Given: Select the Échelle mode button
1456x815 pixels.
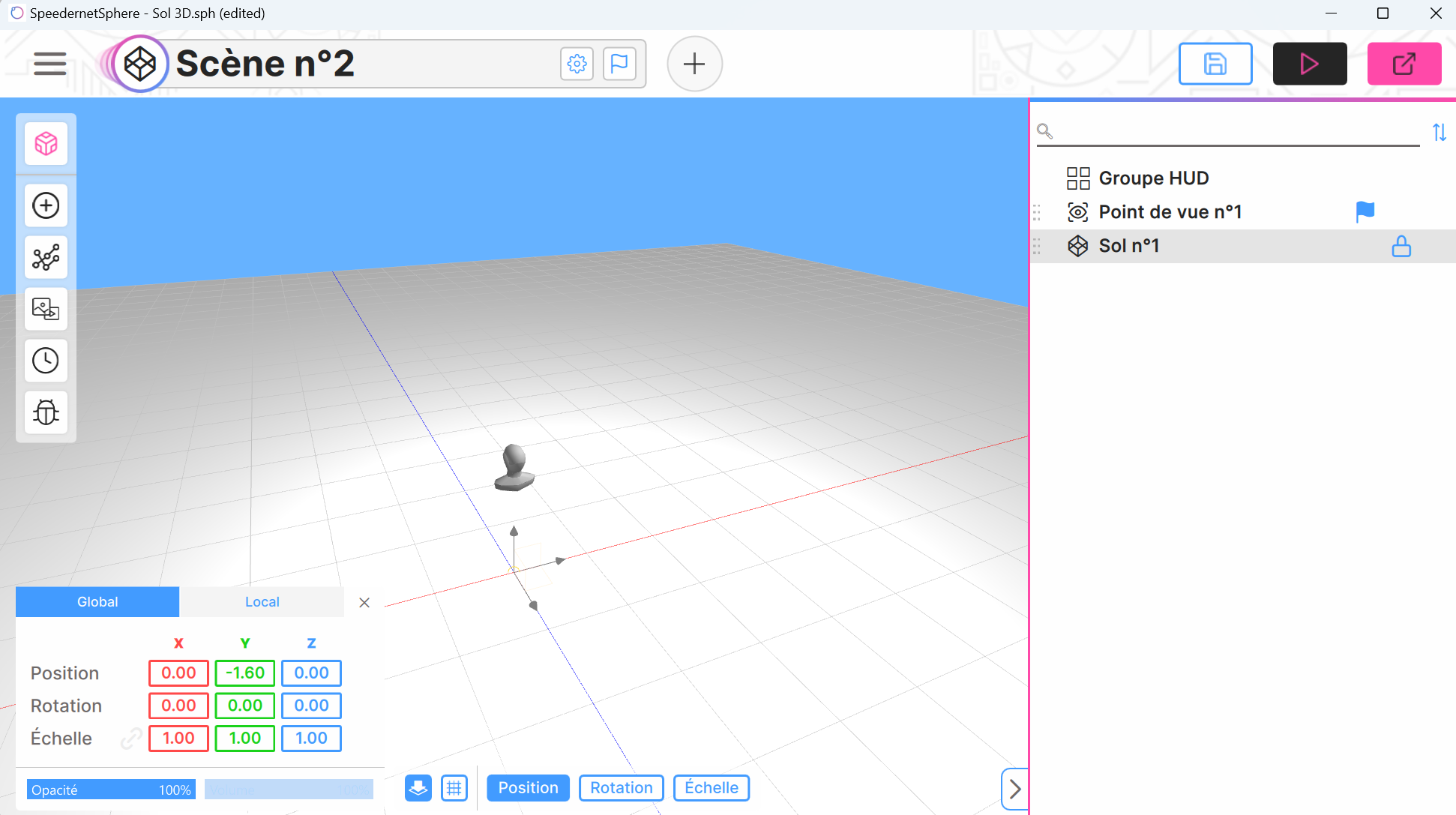Looking at the screenshot, I should point(711,788).
